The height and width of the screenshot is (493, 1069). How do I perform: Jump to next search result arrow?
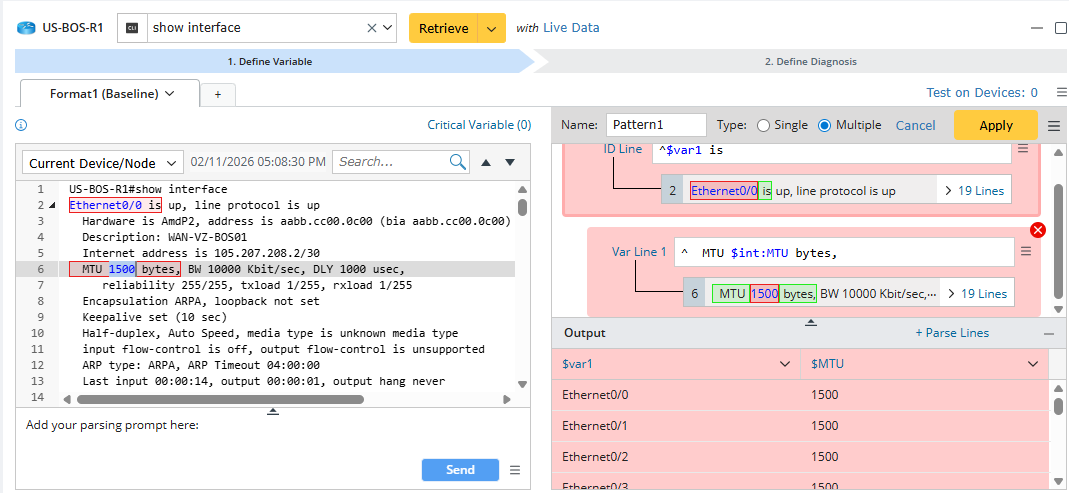pos(510,162)
